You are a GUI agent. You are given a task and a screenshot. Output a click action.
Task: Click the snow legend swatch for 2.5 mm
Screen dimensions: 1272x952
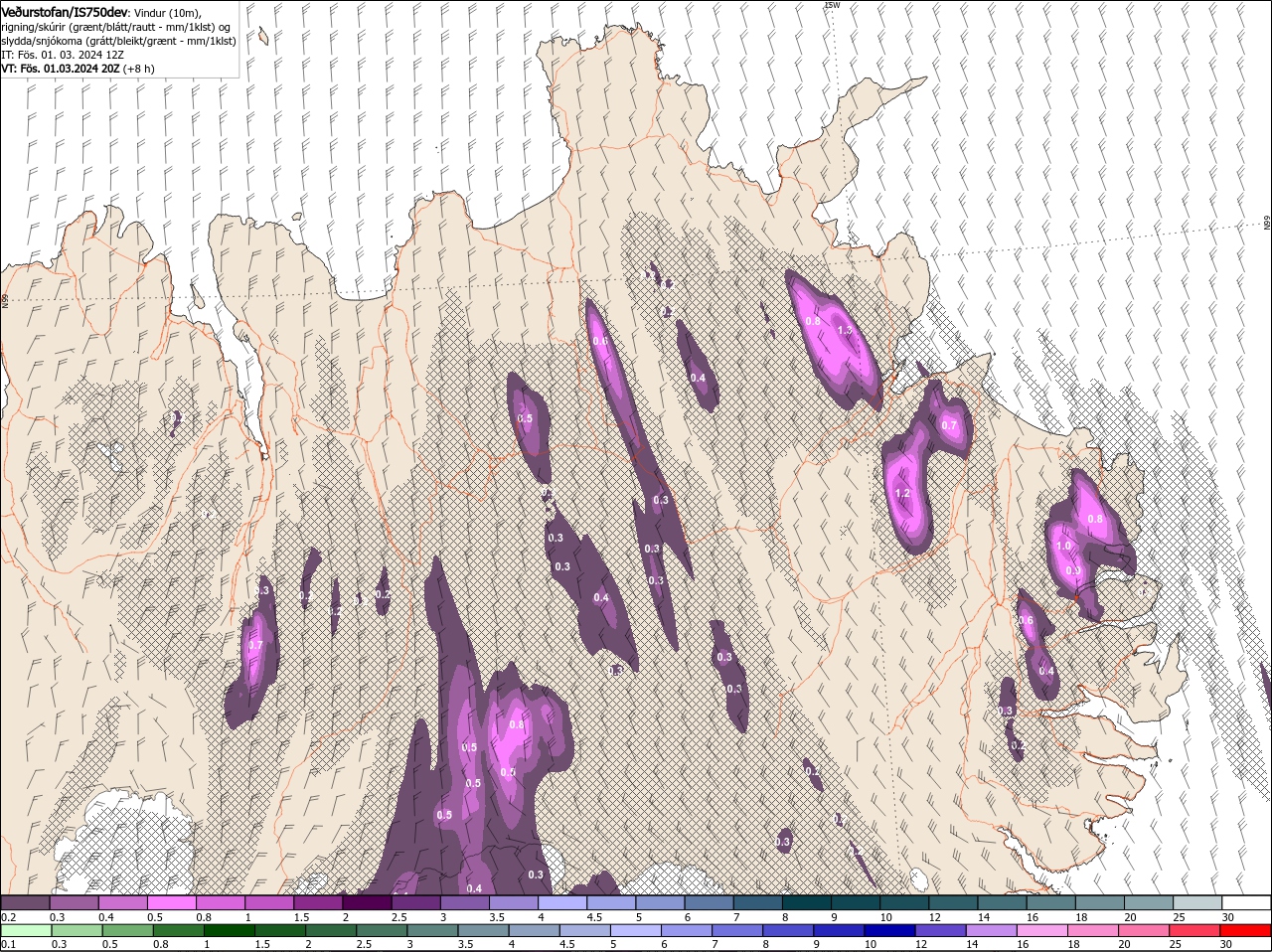pyautogui.click(x=415, y=902)
